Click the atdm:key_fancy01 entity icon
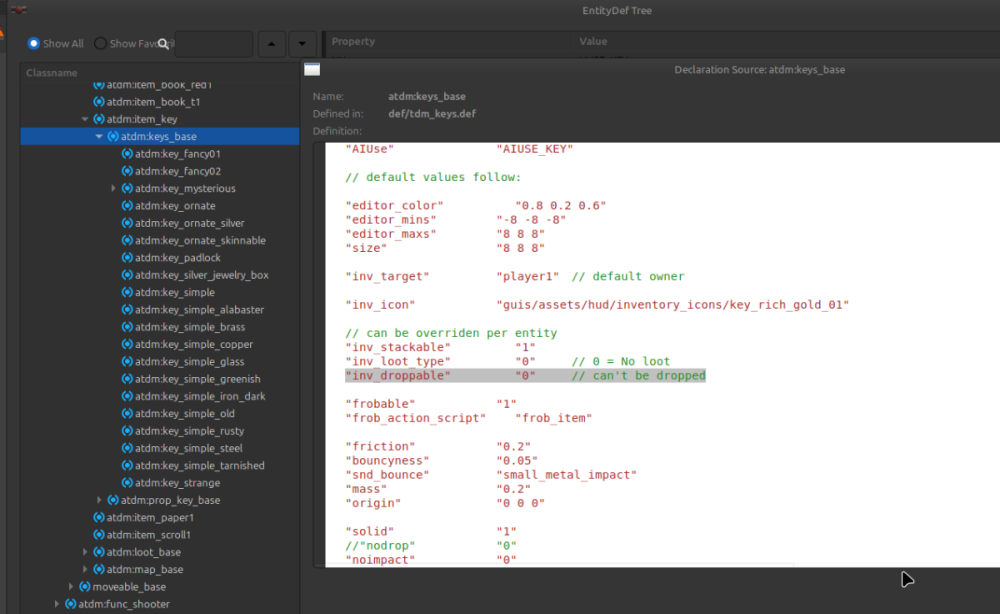Viewport: 1000px width, 614px height. (x=127, y=154)
